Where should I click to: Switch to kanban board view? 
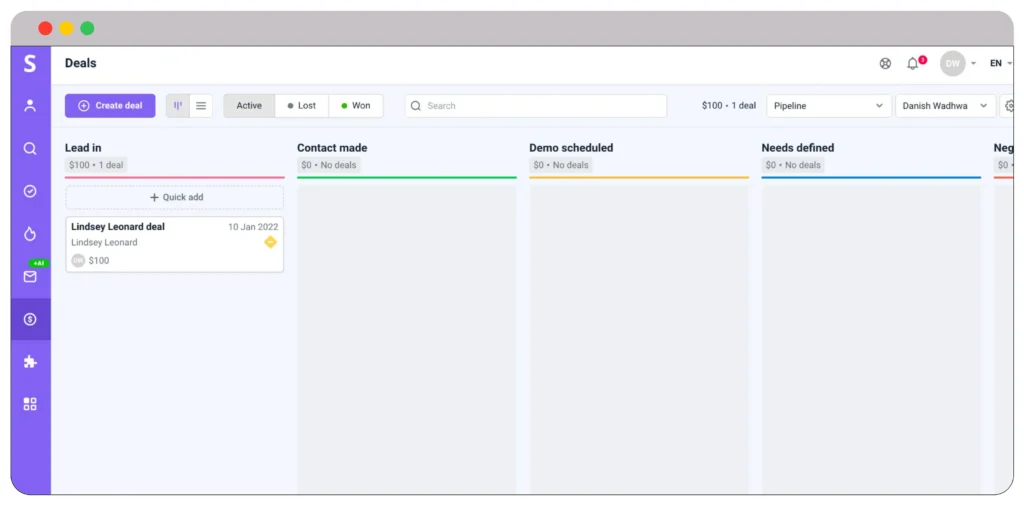(178, 106)
